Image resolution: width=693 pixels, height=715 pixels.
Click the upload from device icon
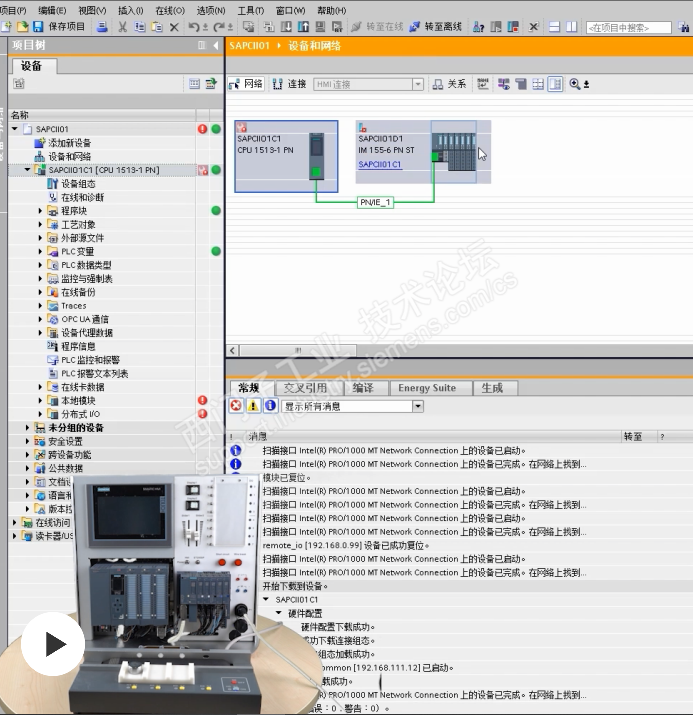pos(303,27)
